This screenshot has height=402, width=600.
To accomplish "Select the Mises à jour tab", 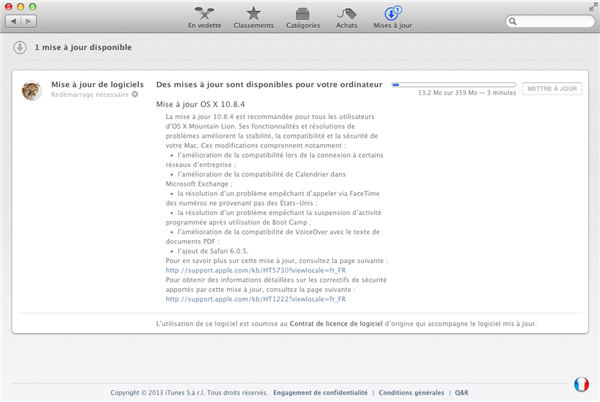I will click(x=393, y=18).
